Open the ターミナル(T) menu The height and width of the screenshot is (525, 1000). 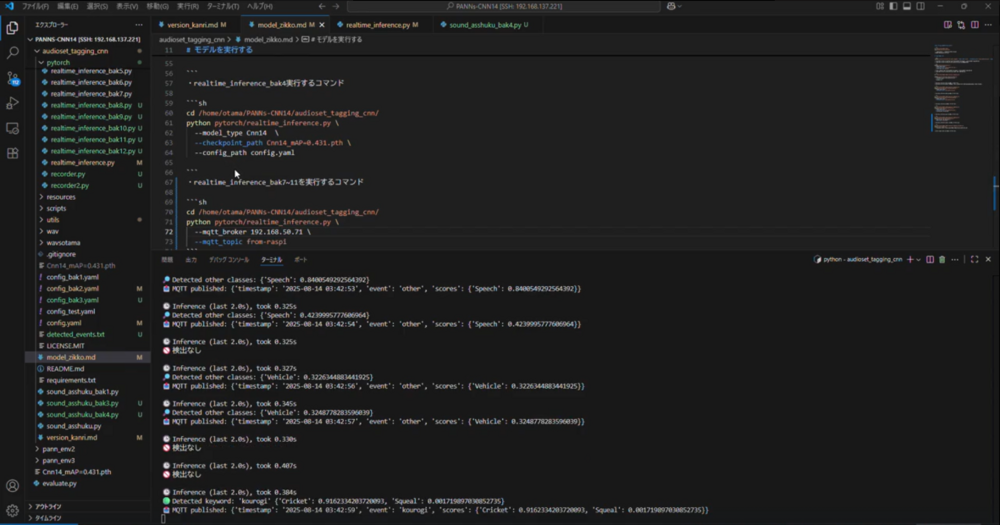click(223, 6)
